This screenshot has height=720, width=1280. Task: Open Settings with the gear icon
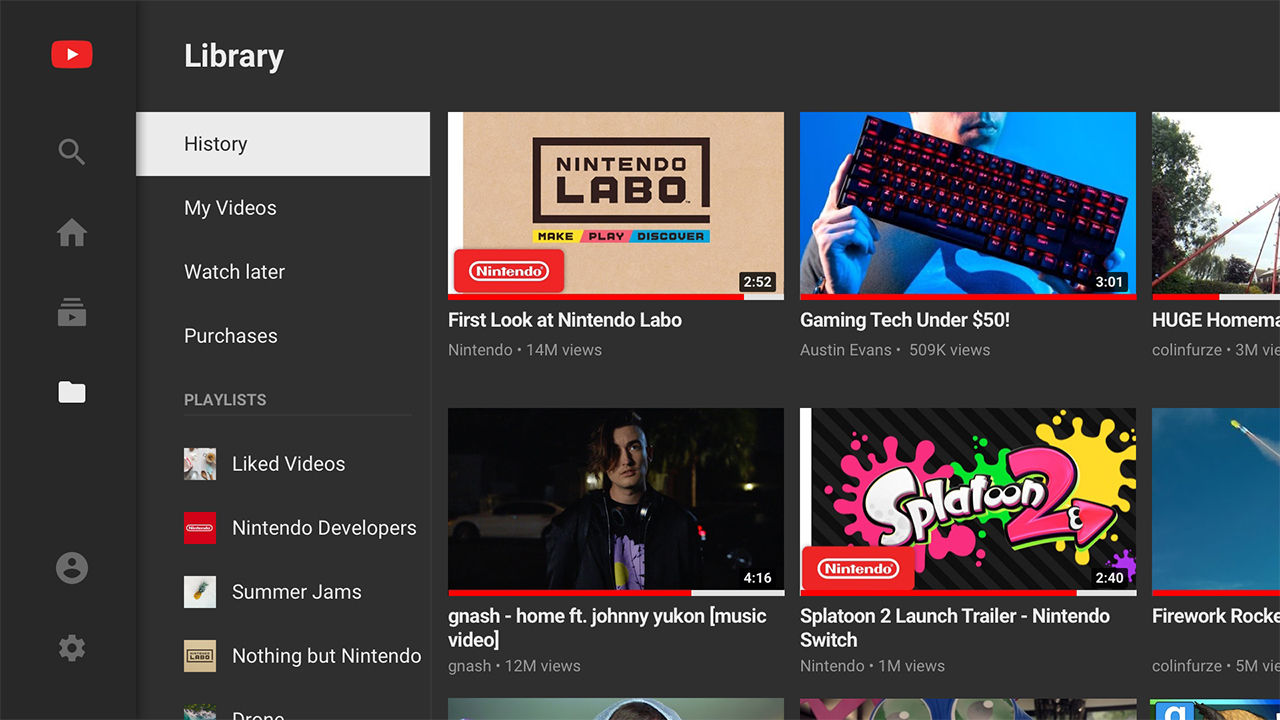click(x=71, y=648)
